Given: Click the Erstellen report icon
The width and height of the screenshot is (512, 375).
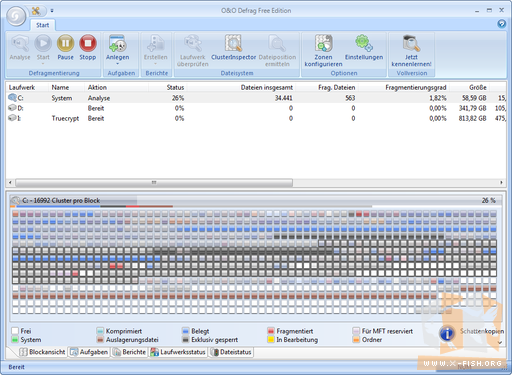Looking at the screenshot, I should 156,43.
